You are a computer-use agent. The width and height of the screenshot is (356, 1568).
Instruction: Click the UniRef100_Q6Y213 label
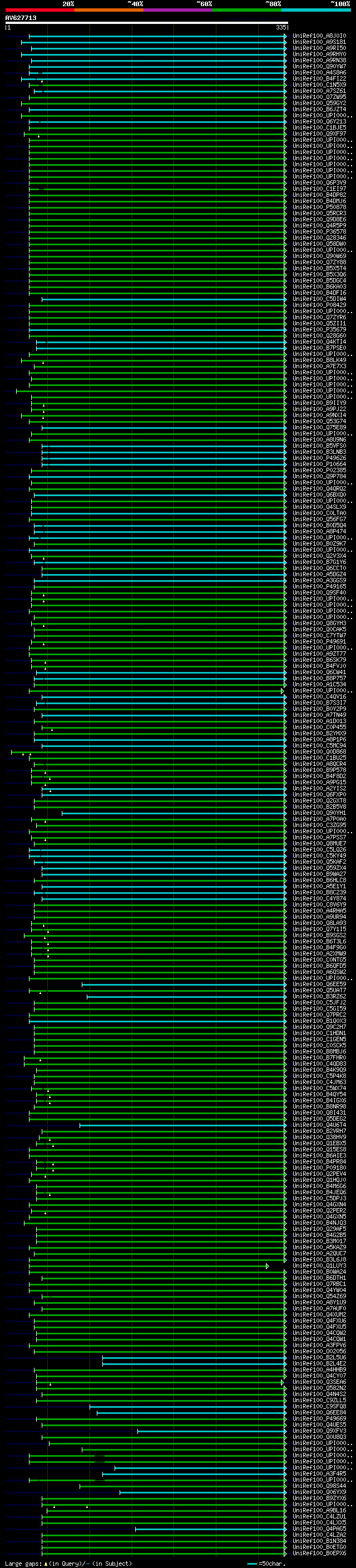319,122
